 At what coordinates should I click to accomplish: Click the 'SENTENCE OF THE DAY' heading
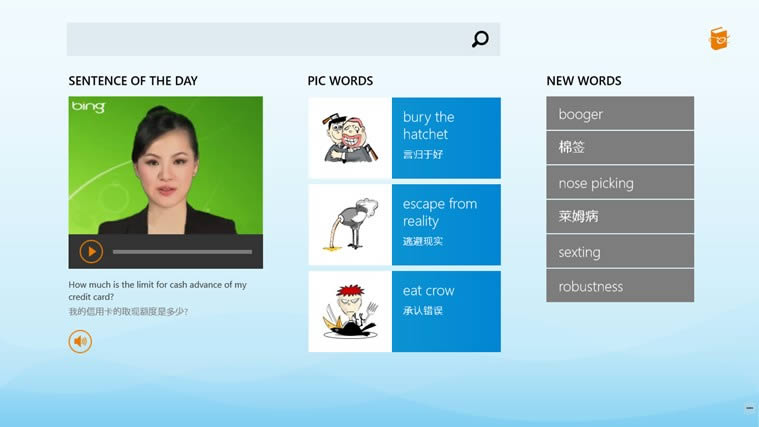[x=133, y=81]
